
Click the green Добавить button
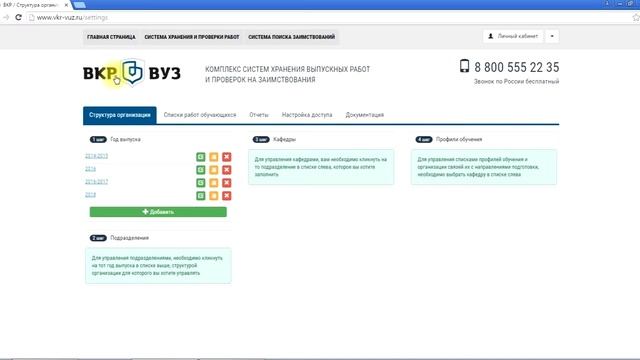point(158,212)
